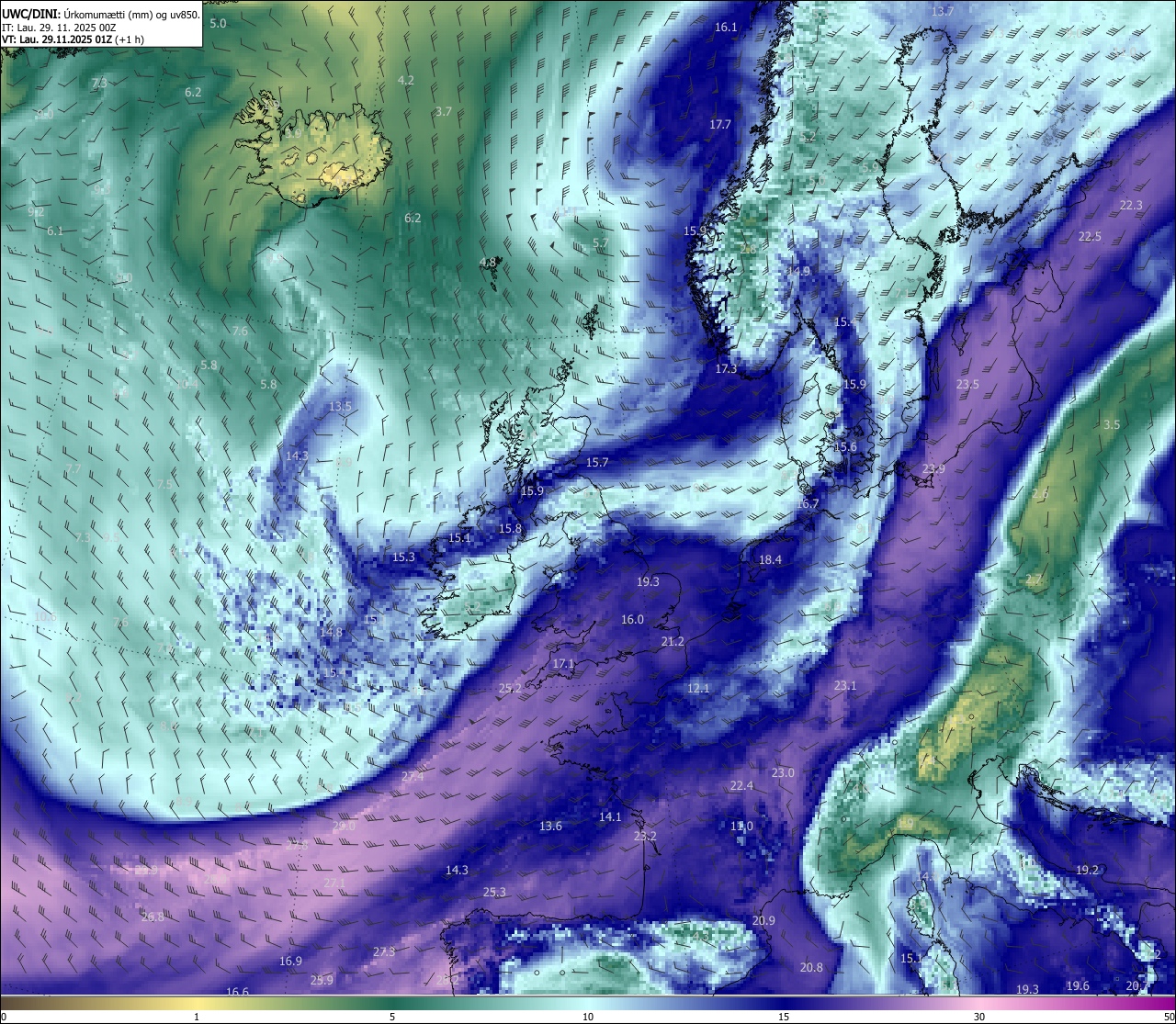Click the 21.2 value label

tap(673, 641)
